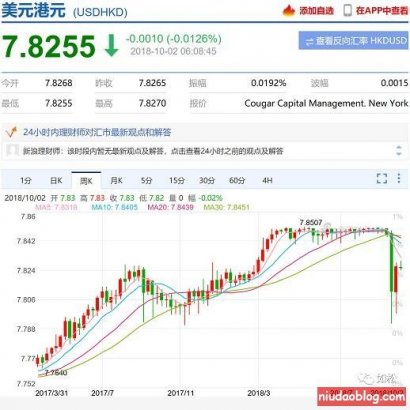Expand chart to fullscreen mode
The height and width of the screenshot is (410, 410).
[382, 178]
